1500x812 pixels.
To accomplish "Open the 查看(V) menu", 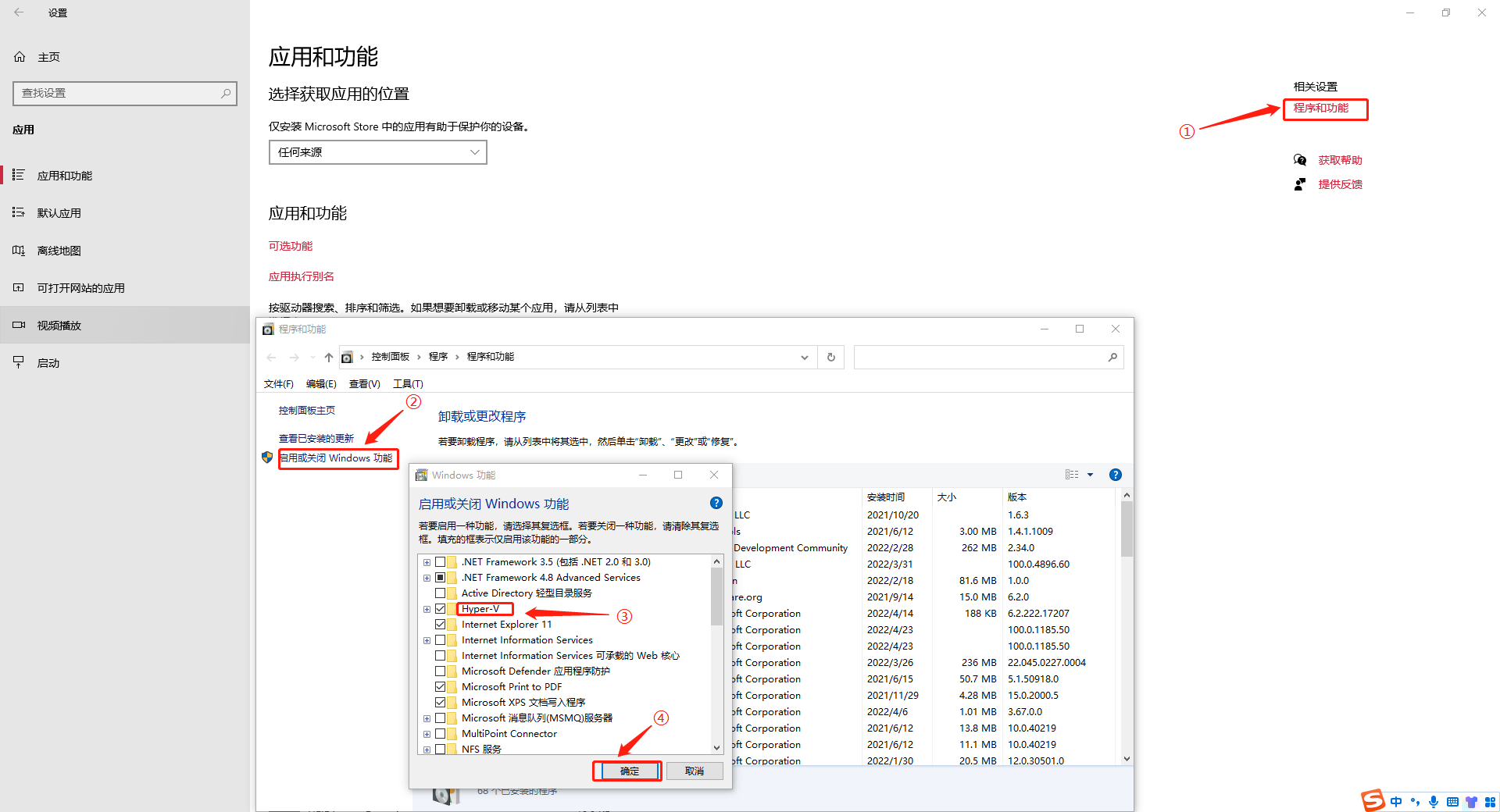I will (364, 383).
